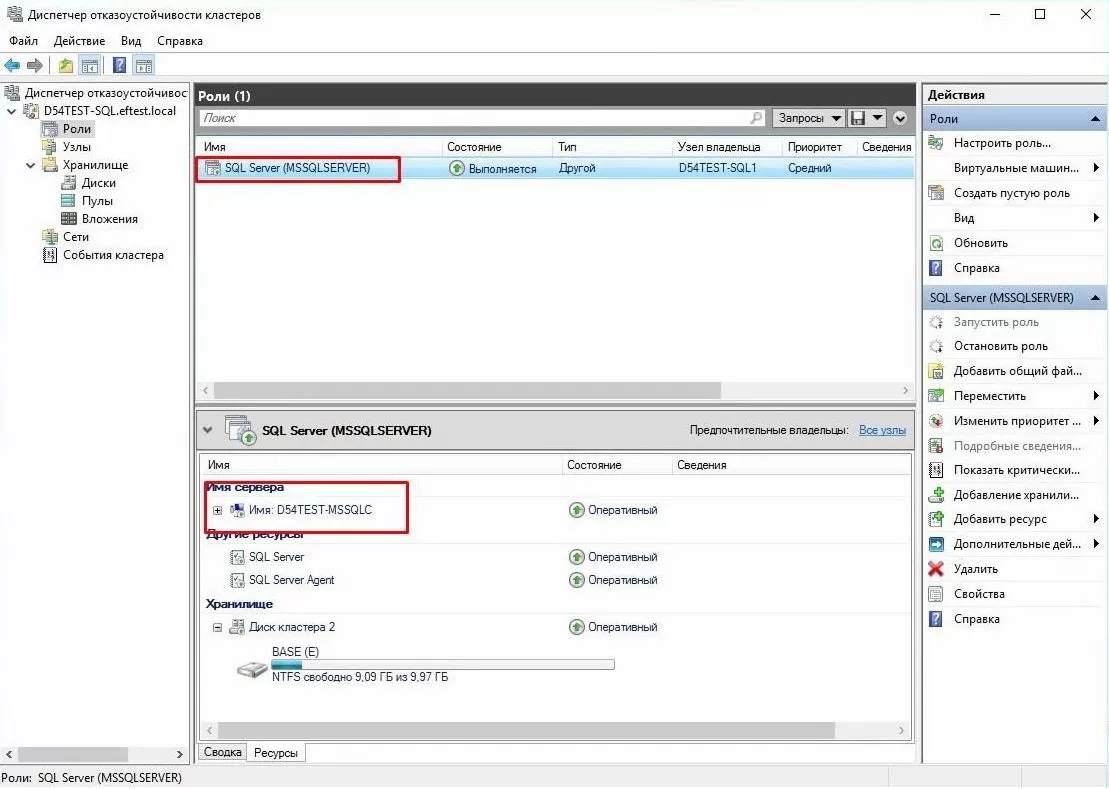The height and width of the screenshot is (789, 1109).
Task: Select События кластера in the navigation tree
Action: click(113, 255)
